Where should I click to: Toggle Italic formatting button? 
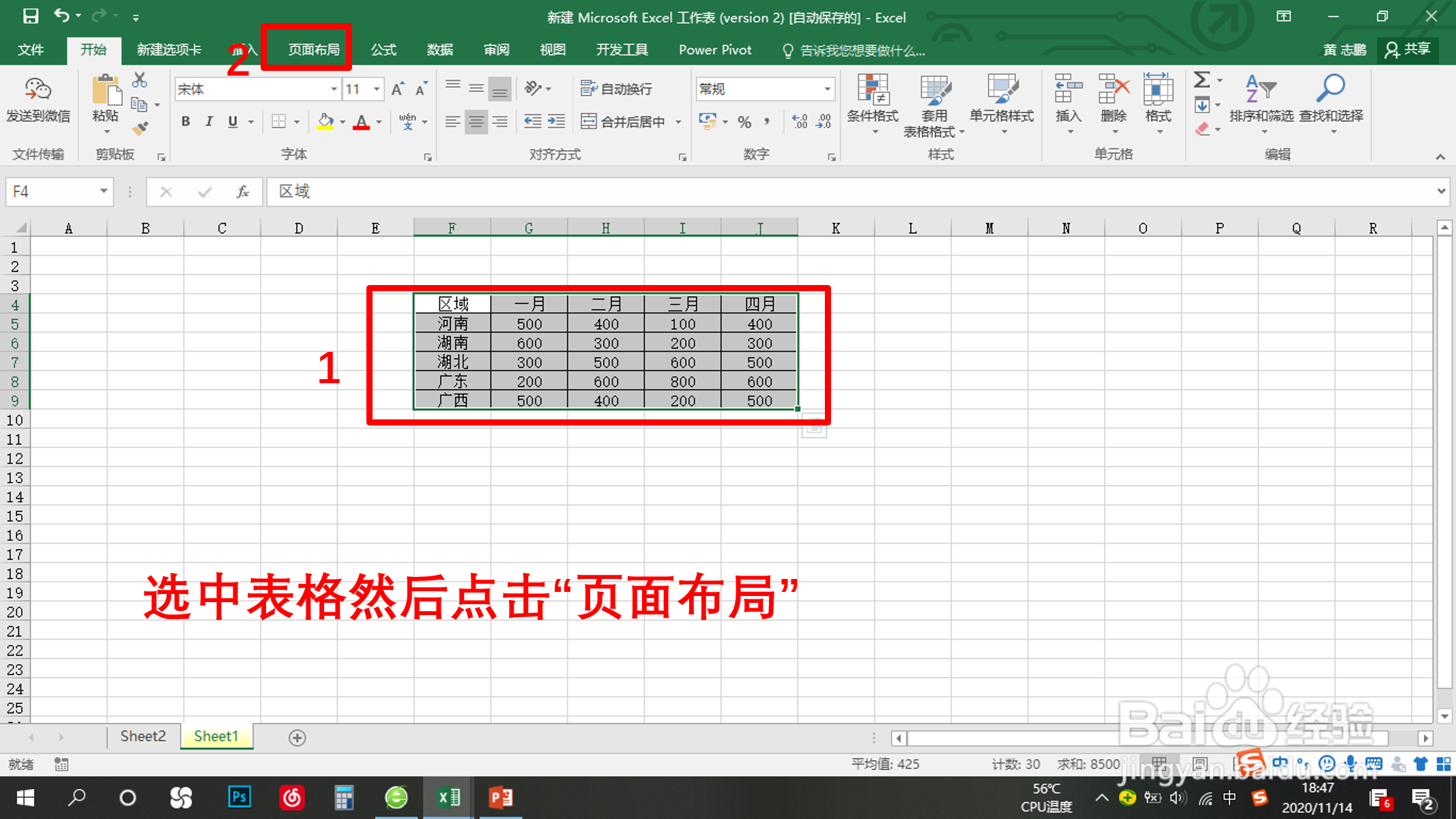209,122
